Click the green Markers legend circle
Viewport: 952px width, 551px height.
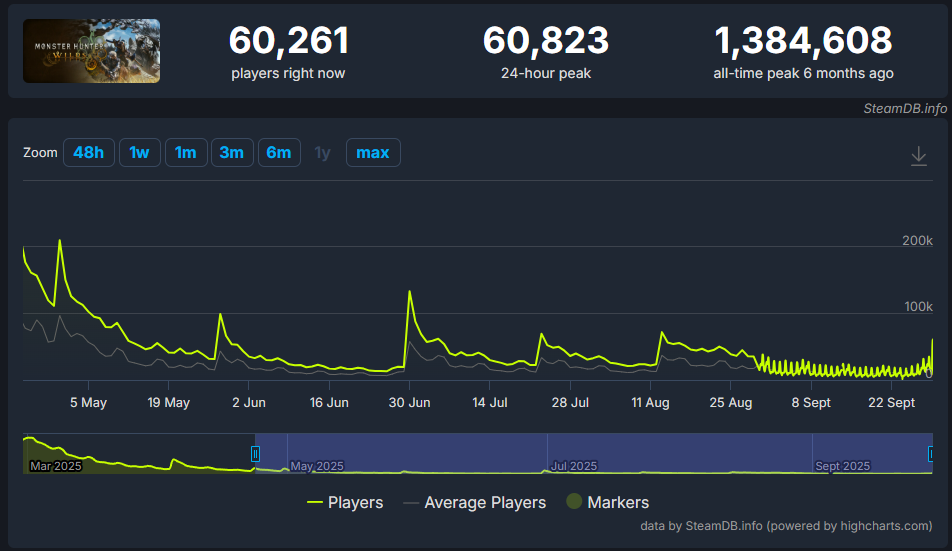coord(574,502)
